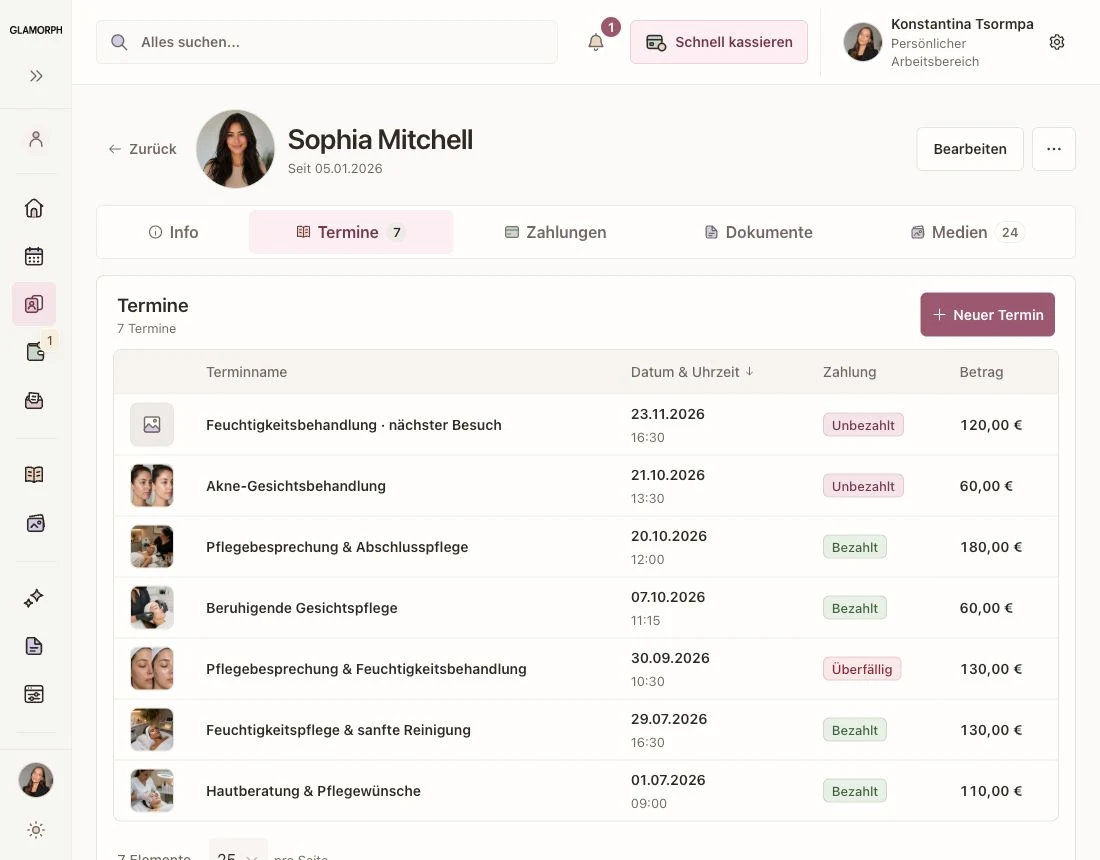The height and width of the screenshot is (860, 1100).
Task: Open the sparkles AI icon in sidebar
Action: pos(34,598)
